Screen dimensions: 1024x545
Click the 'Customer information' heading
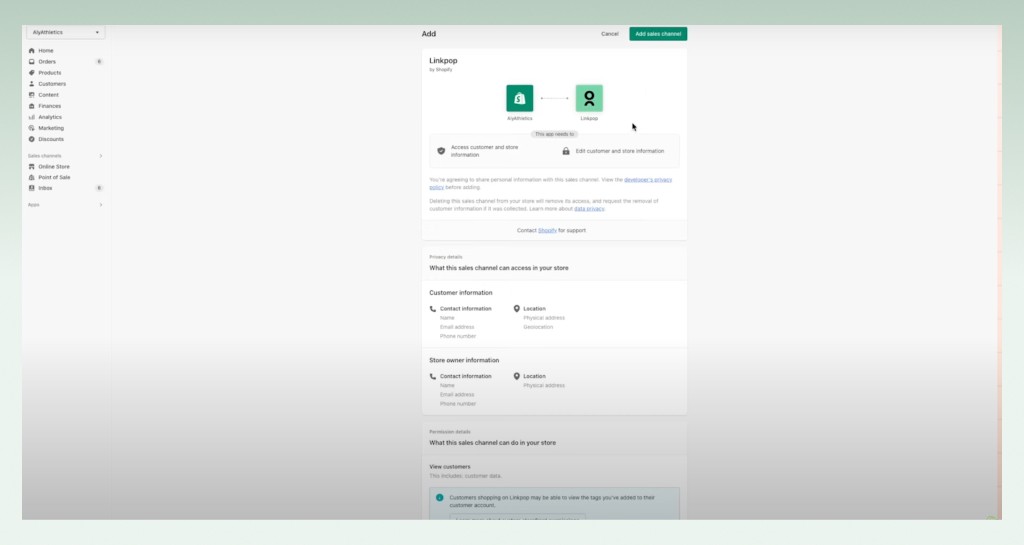click(461, 292)
